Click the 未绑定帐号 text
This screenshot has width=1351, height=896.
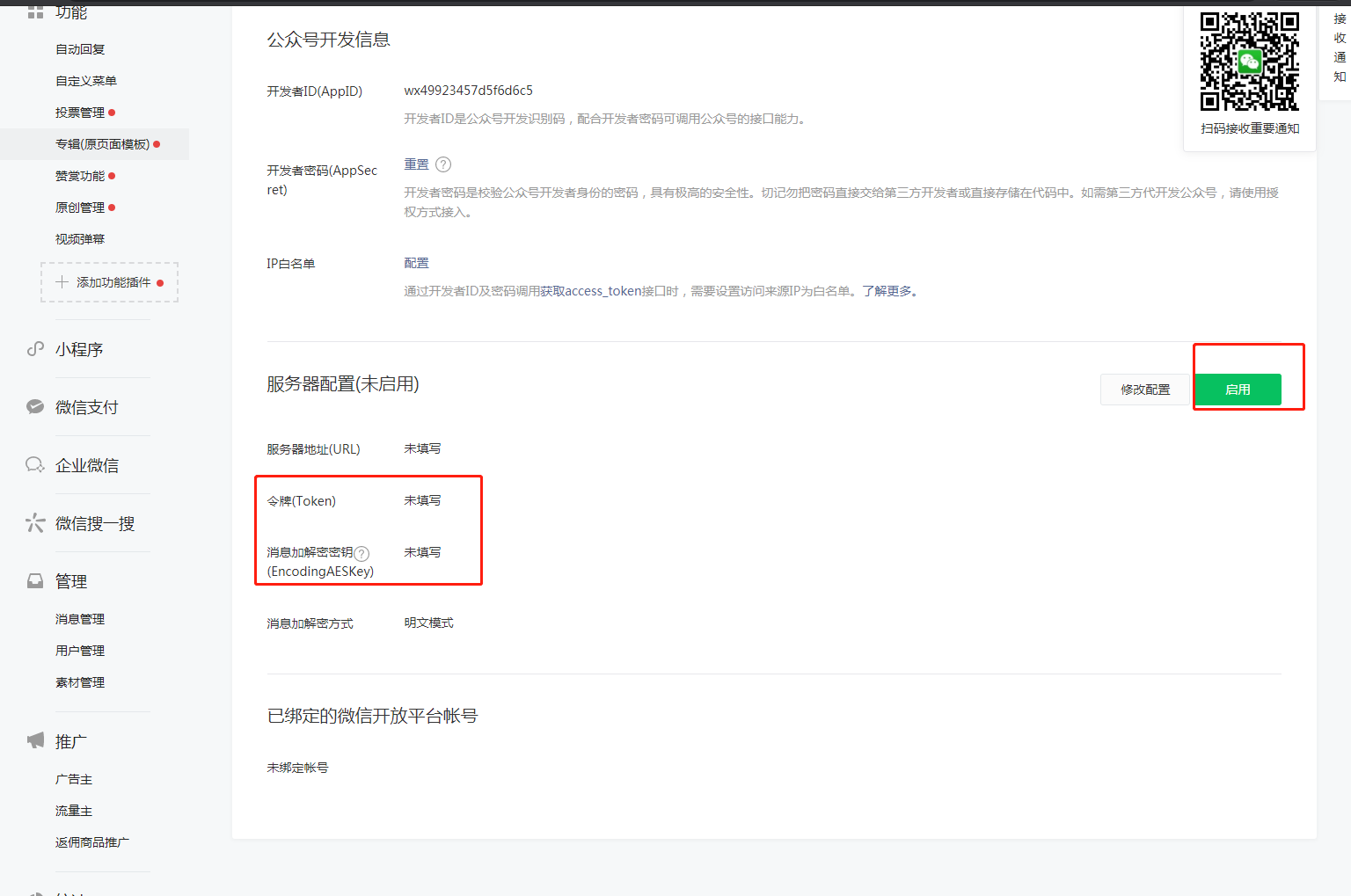tap(297, 768)
